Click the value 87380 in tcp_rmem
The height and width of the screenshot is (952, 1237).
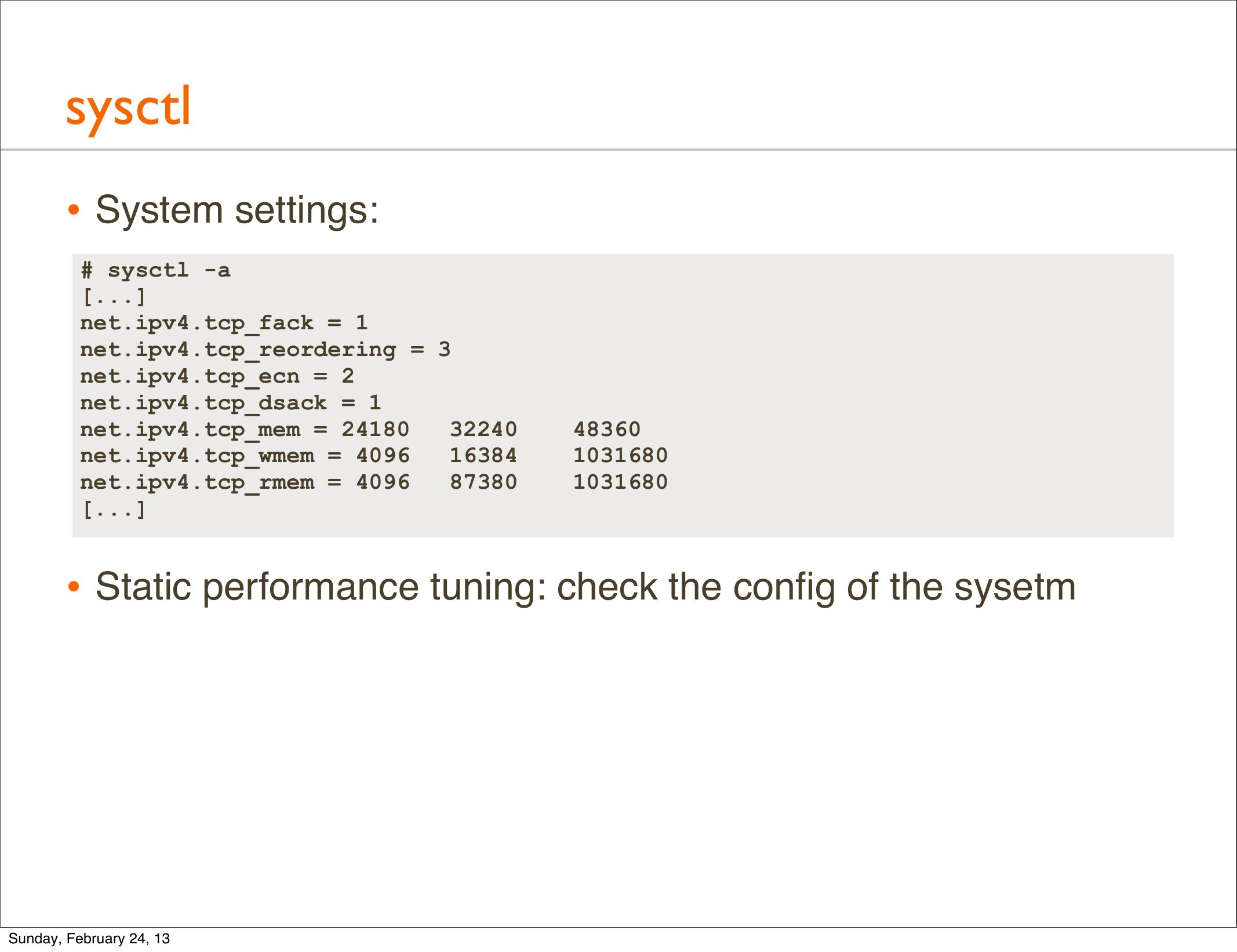point(483,482)
